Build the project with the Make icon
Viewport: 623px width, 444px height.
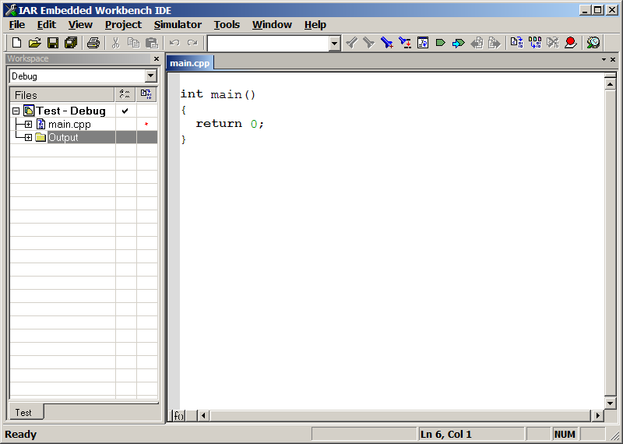click(535, 43)
